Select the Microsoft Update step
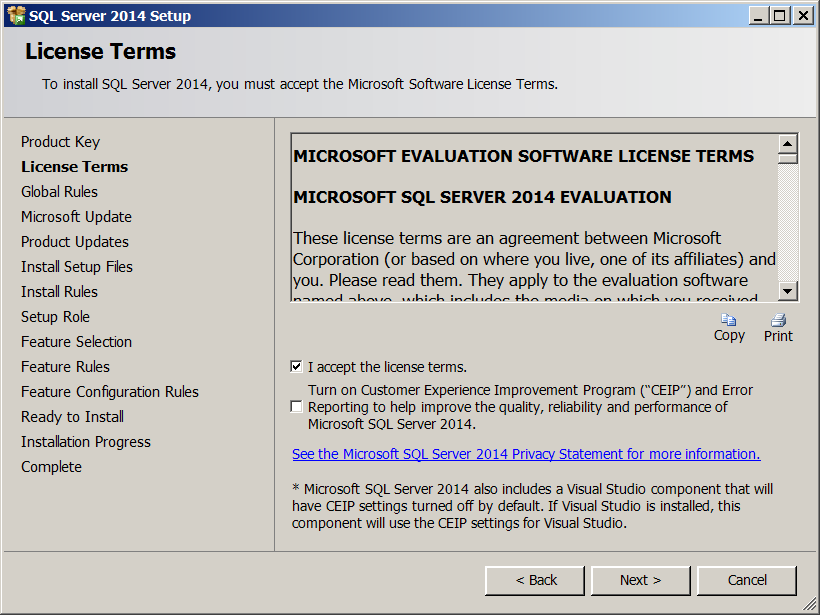This screenshot has width=820, height=615. (x=76, y=217)
